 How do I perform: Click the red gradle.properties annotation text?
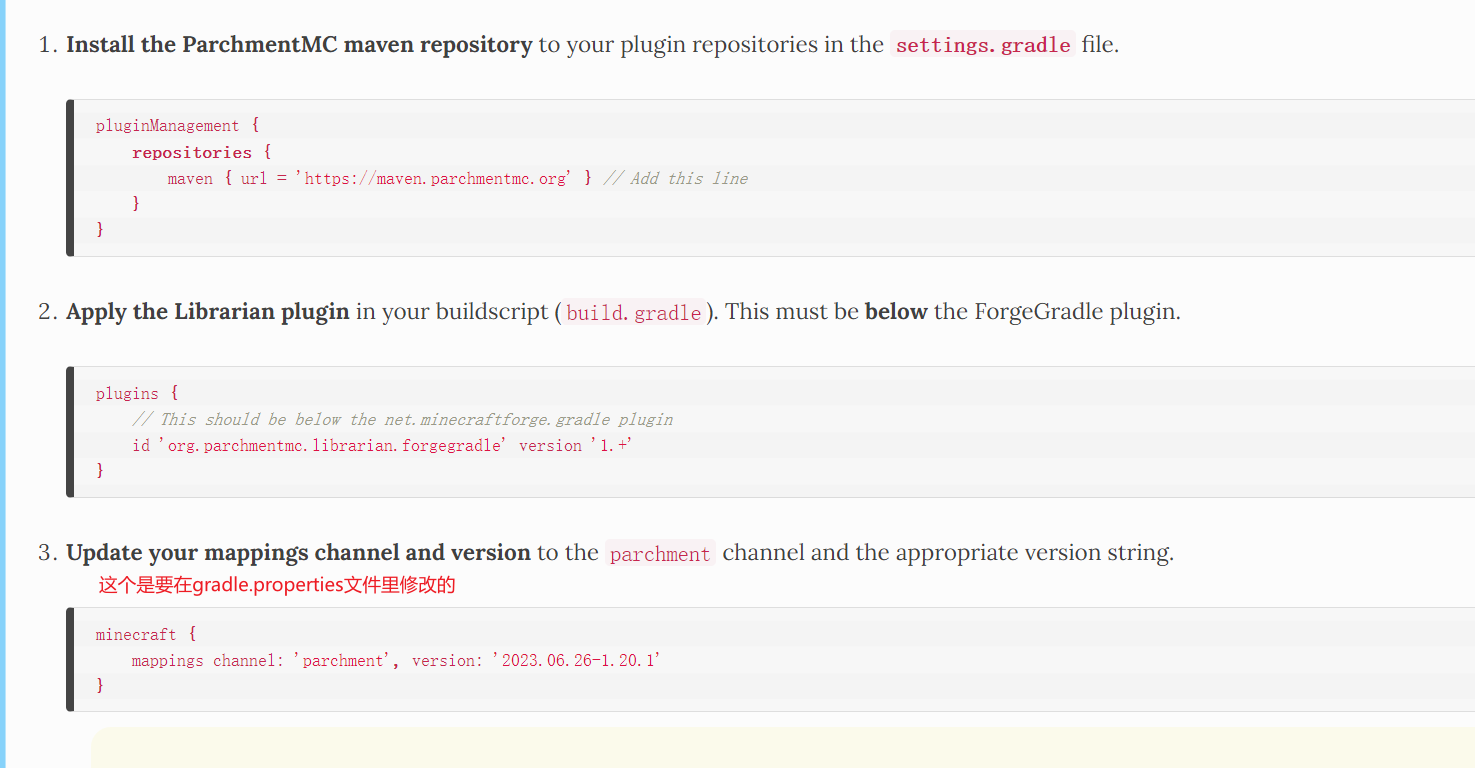[x=277, y=586]
